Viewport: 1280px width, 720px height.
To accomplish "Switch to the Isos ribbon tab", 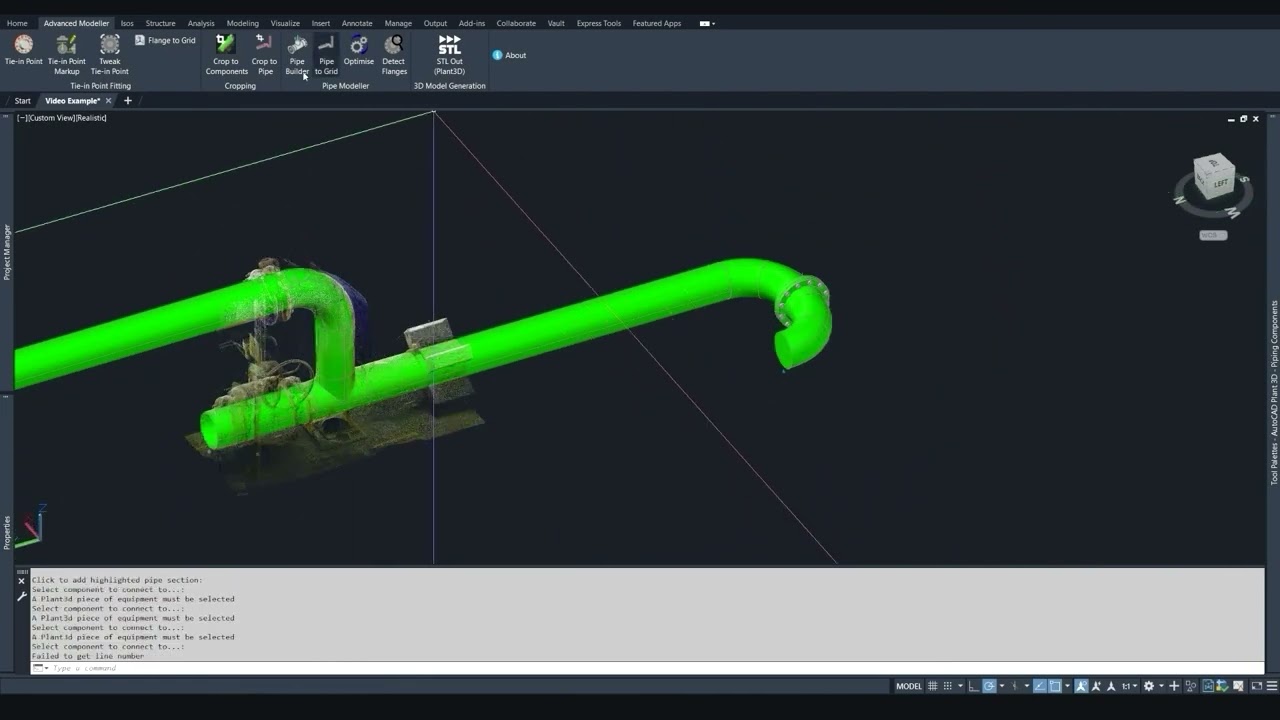I will click(127, 23).
